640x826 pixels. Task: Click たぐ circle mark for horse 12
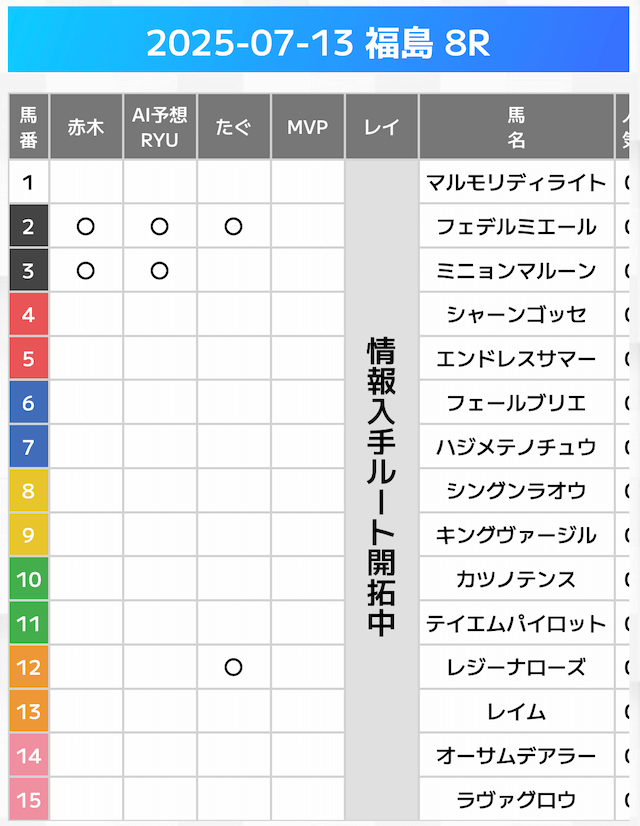click(x=233, y=667)
